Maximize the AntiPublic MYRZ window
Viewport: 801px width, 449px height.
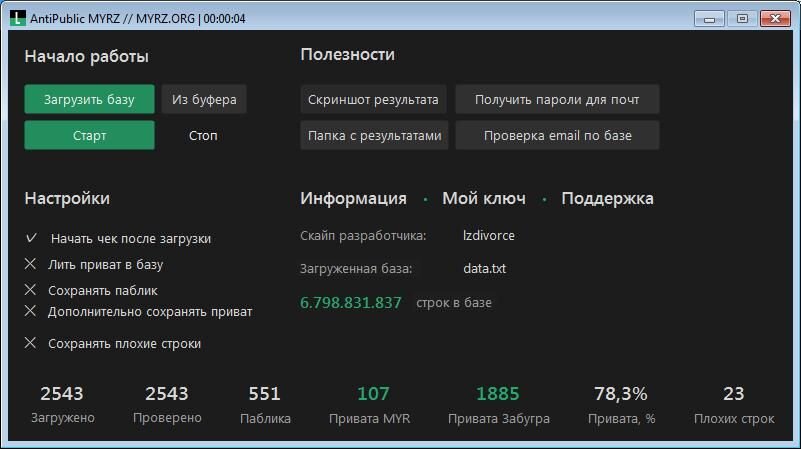742,19
